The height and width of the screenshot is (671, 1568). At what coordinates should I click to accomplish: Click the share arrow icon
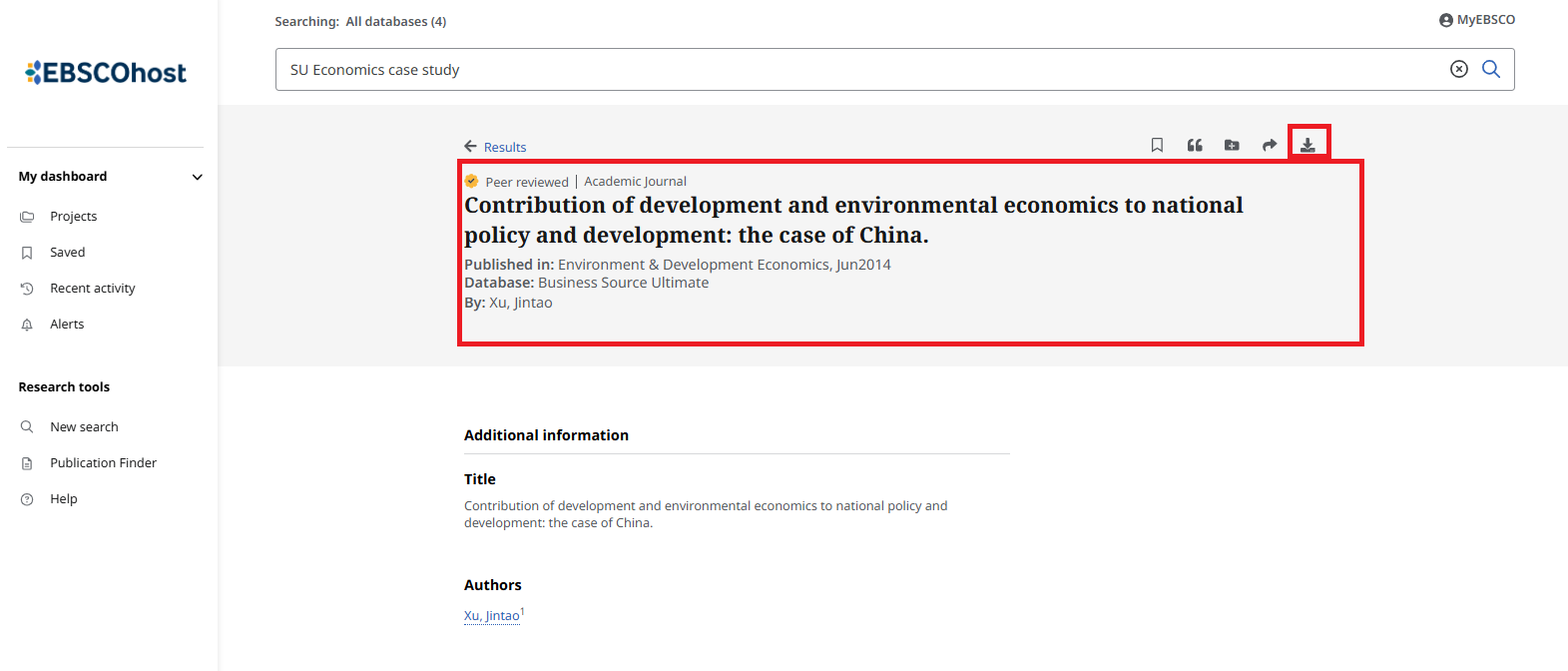(1270, 145)
